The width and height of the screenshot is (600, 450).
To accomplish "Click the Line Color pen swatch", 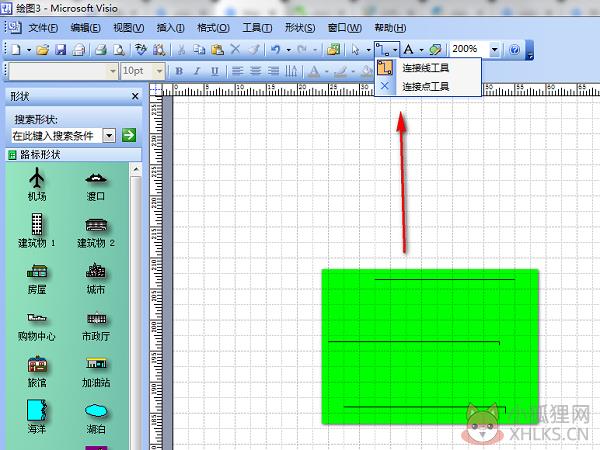I will (x=340, y=71).
